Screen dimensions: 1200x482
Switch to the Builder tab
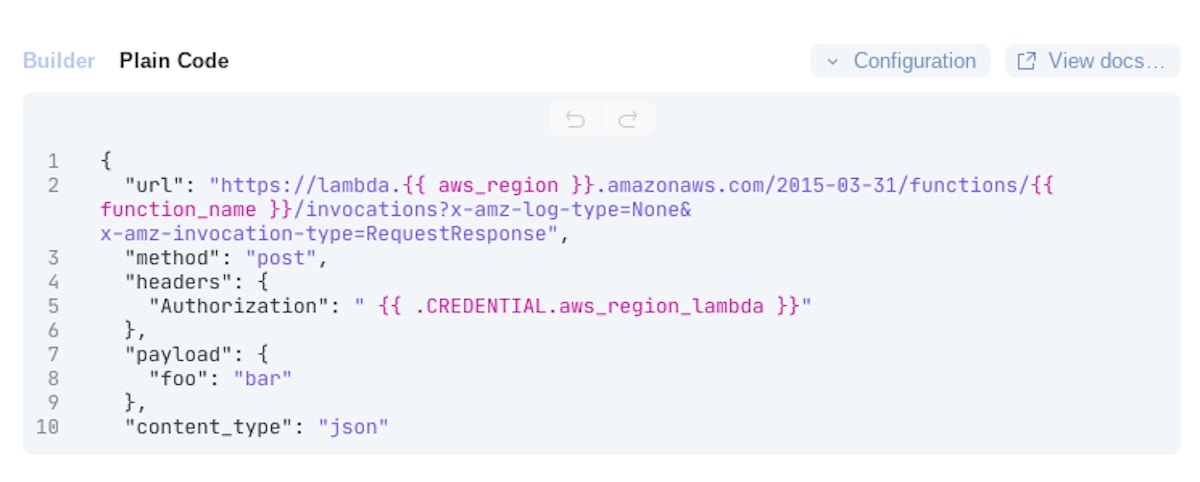tap(59, 61)
